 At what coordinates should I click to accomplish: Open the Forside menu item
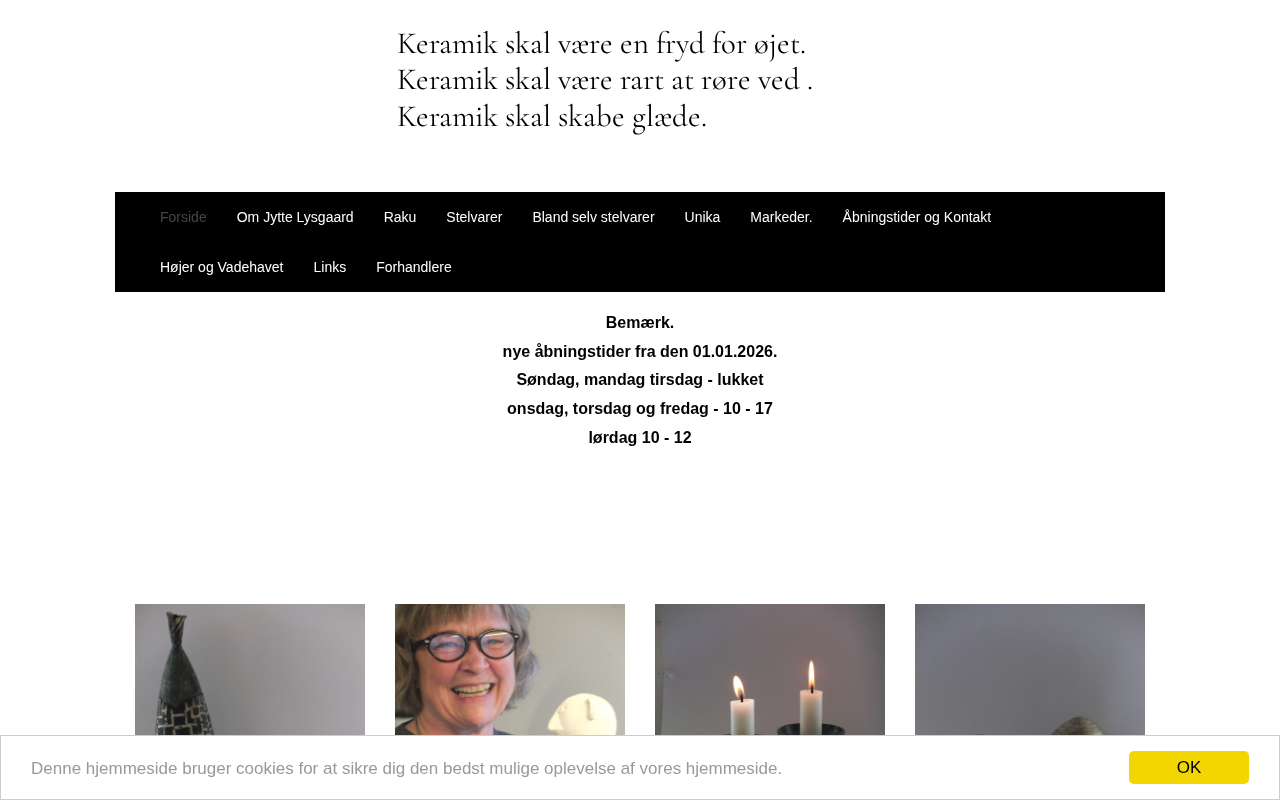click(x=183, y=217)
